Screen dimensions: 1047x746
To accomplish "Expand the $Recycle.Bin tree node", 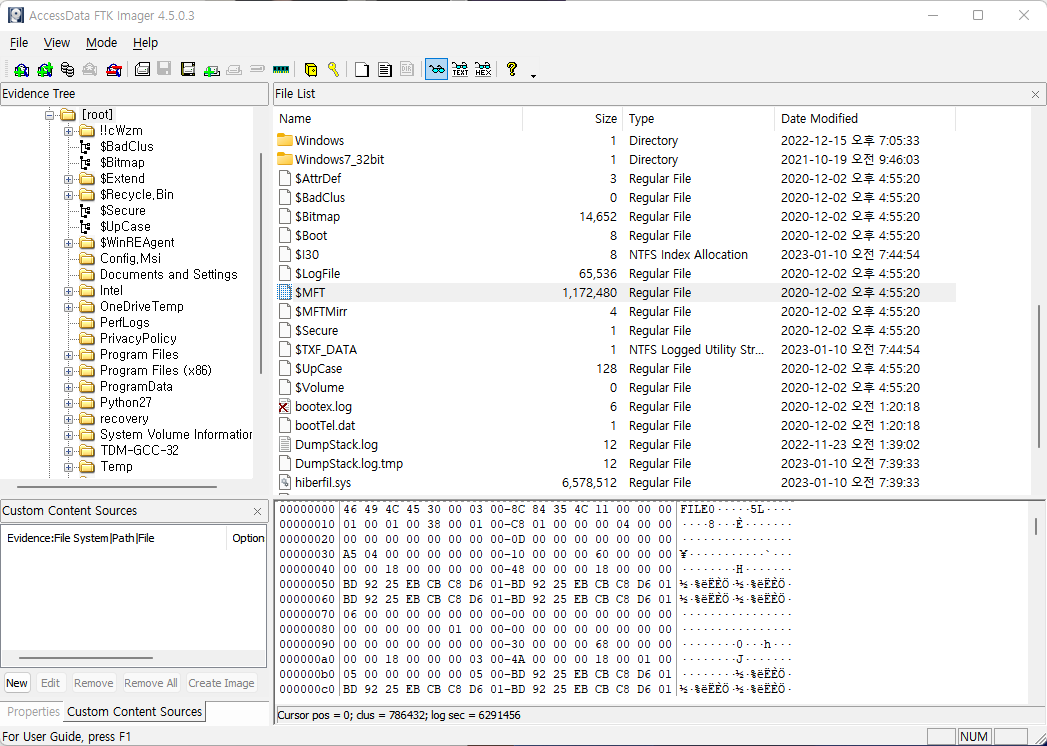I will point(68,195).
